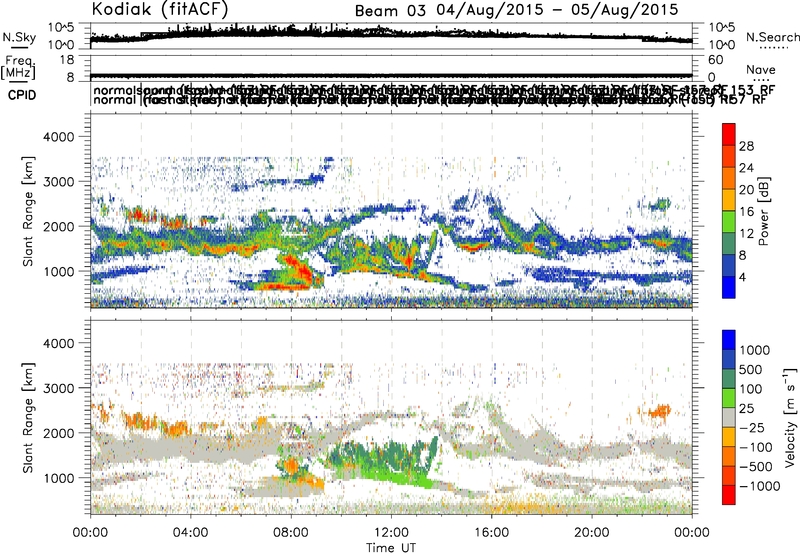Image resolution: width=800 pixels, height=554 pixels.
Task: Pick the bright blue bottom power color segment
Action: click(x=729, y=288)
